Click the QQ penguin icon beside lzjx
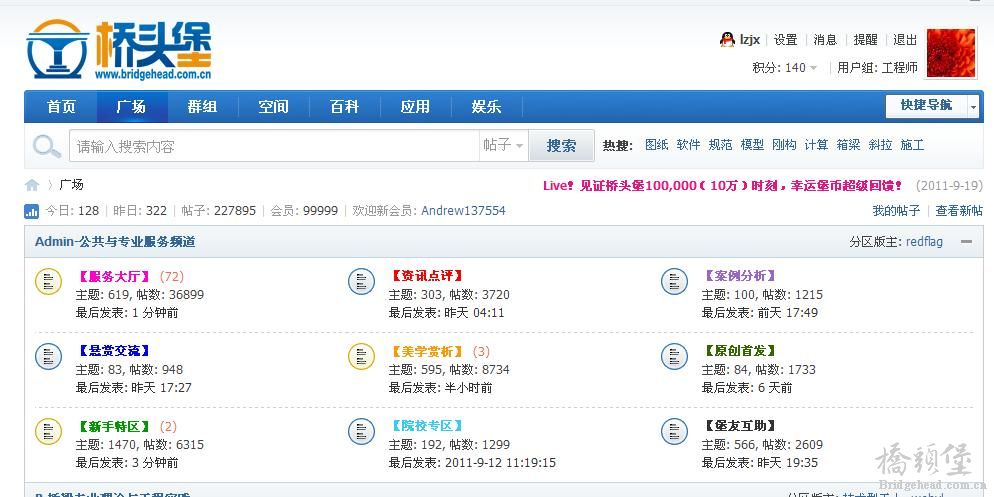This screenshot has height=497, width=994. tap(727, 39)
